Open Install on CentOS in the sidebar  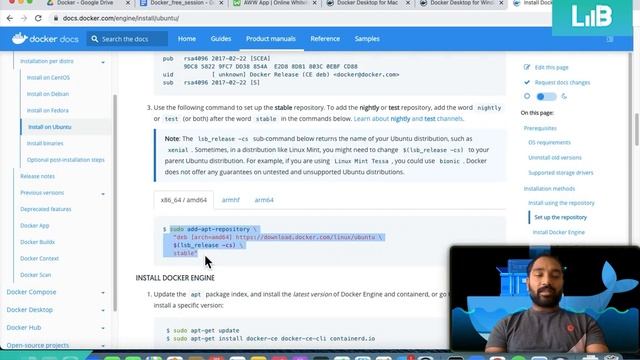48,78
